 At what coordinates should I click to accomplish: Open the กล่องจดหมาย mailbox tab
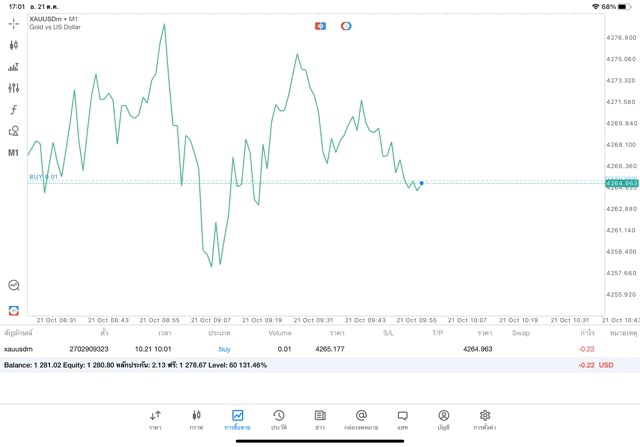(x=361, y=419)
